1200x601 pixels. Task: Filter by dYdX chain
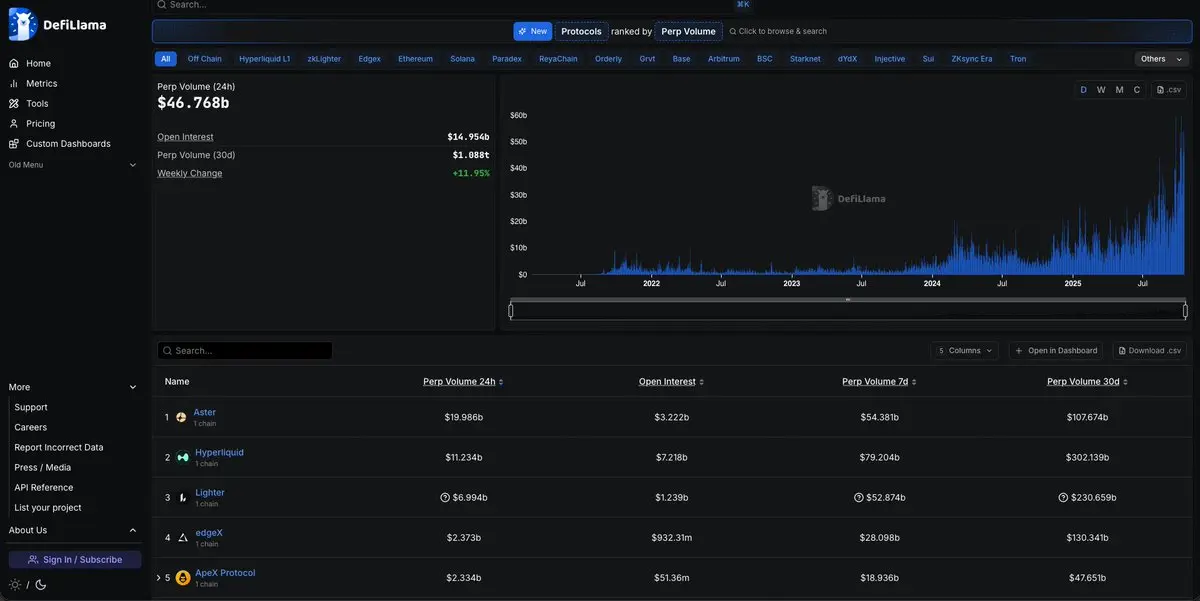click(x=847, y=59)
